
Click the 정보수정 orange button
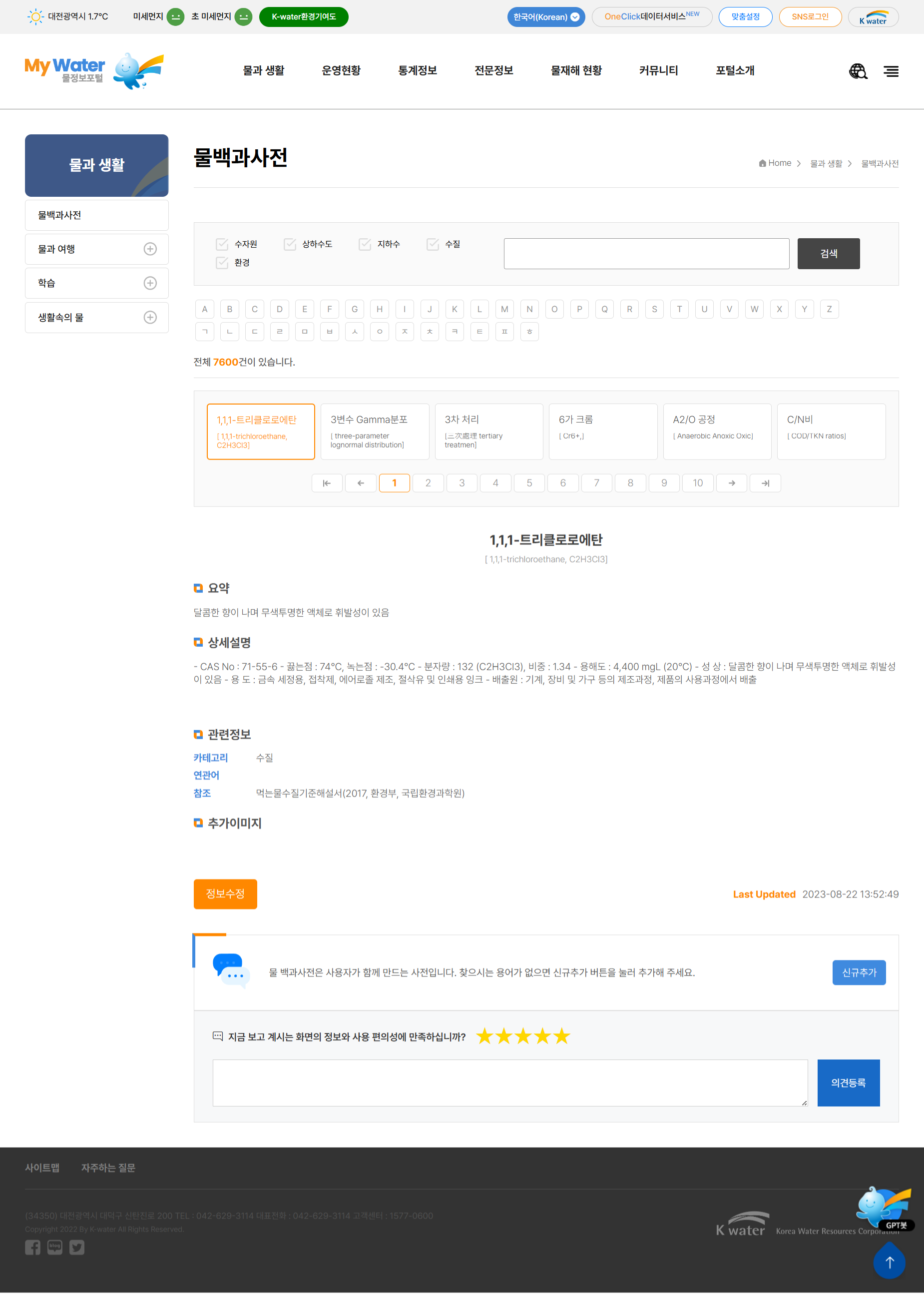tap(225, 893)
